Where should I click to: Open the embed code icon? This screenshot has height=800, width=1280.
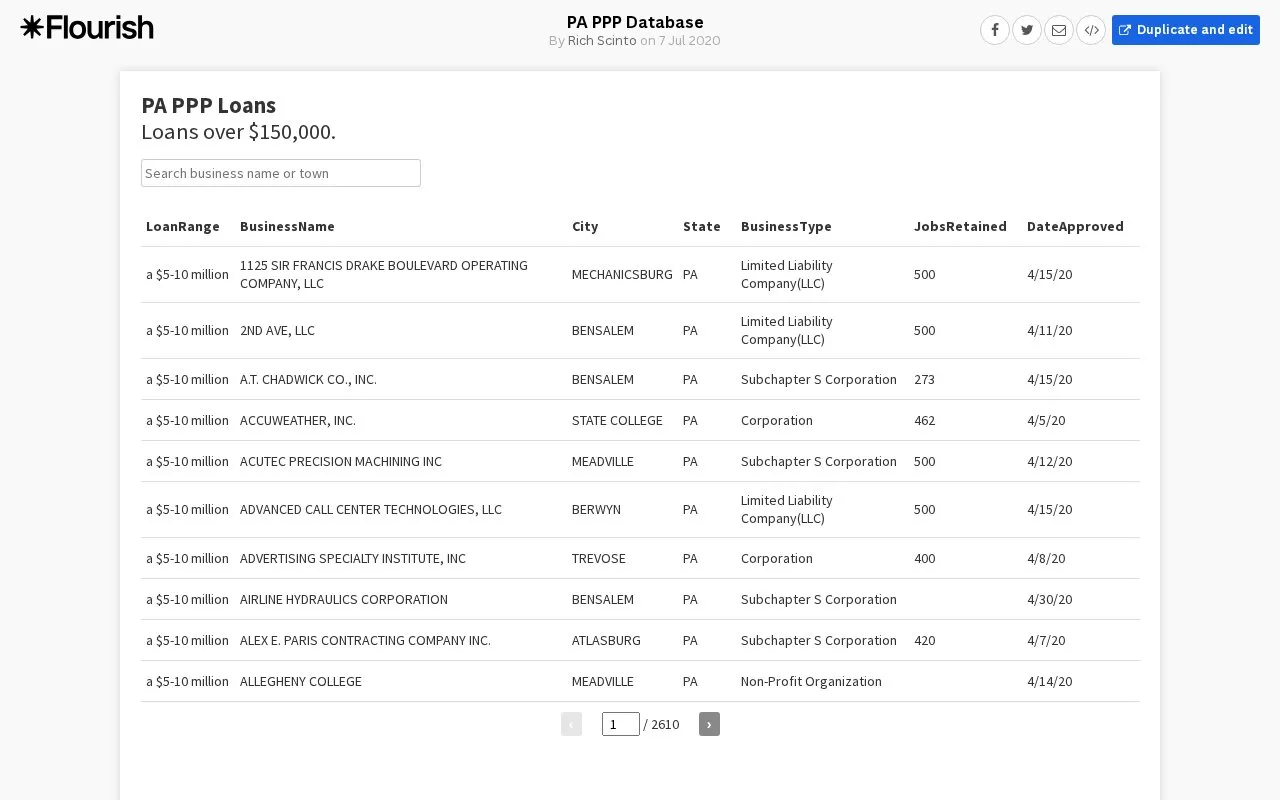click(x=1091, y=30)
